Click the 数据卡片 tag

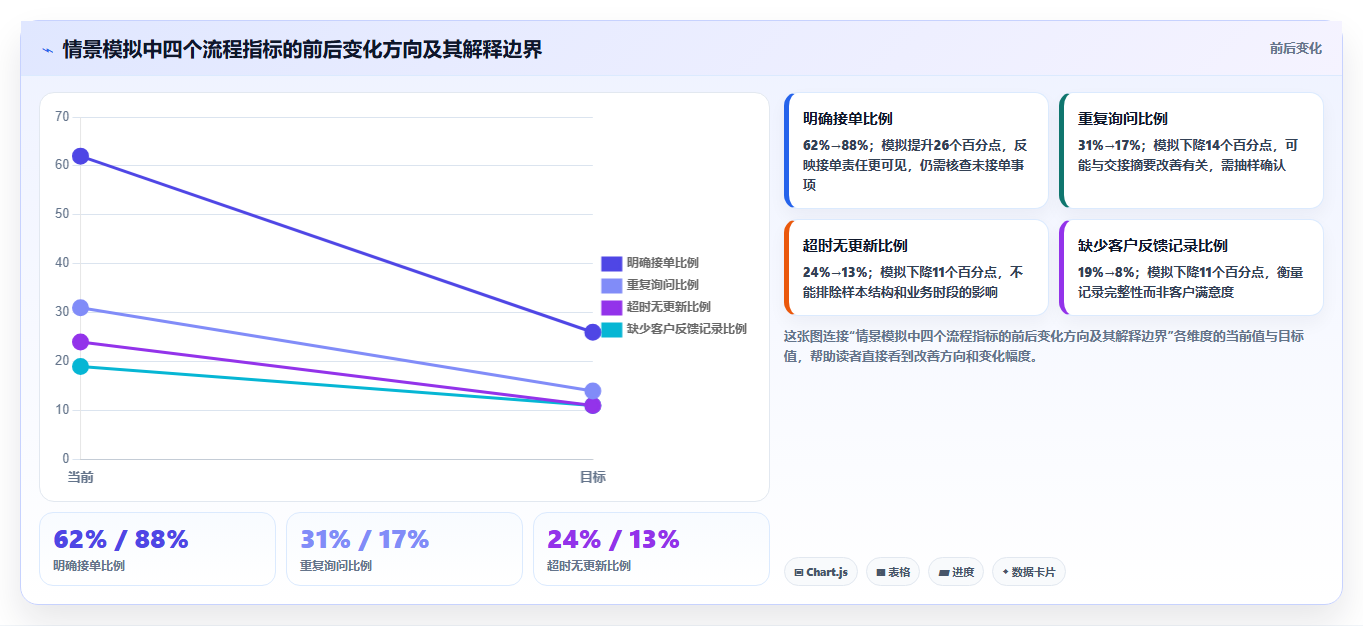1029,572
